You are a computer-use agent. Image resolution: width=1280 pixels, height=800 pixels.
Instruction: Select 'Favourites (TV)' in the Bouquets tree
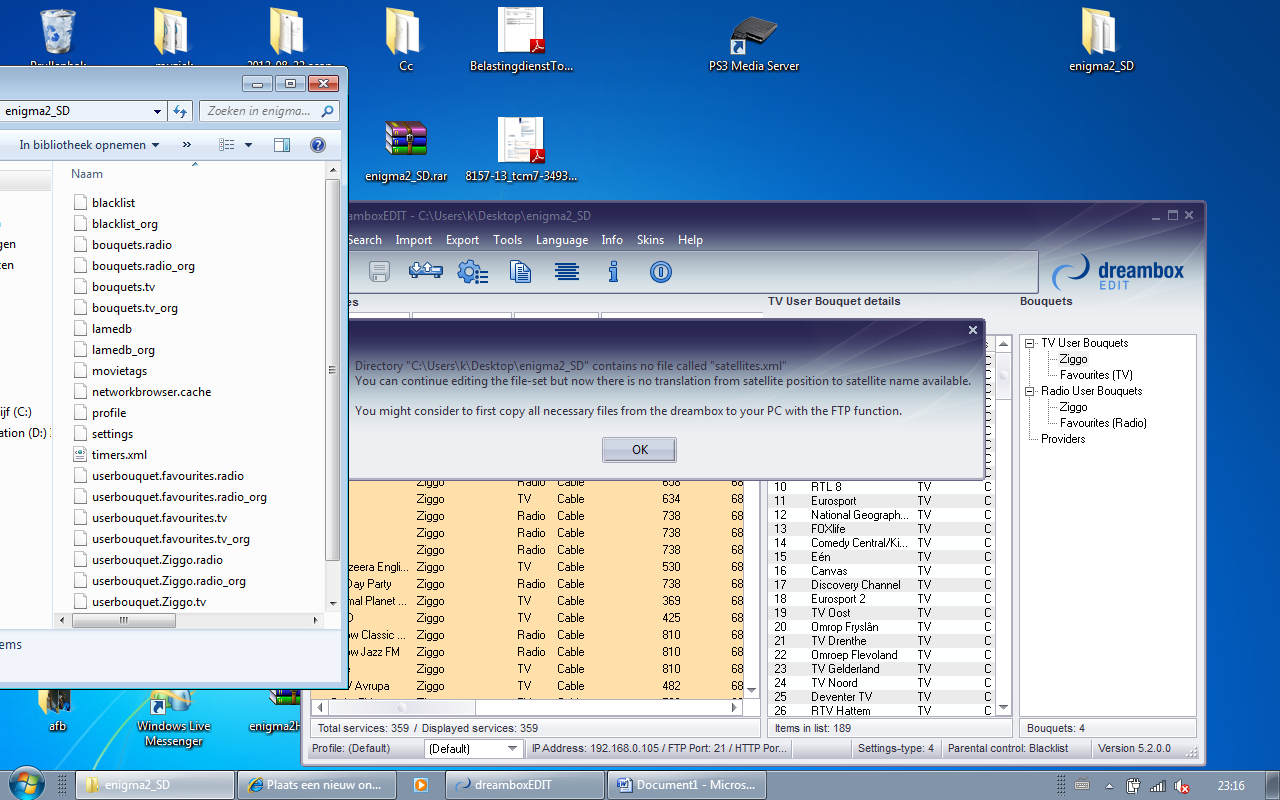[x=1096, y=375]
